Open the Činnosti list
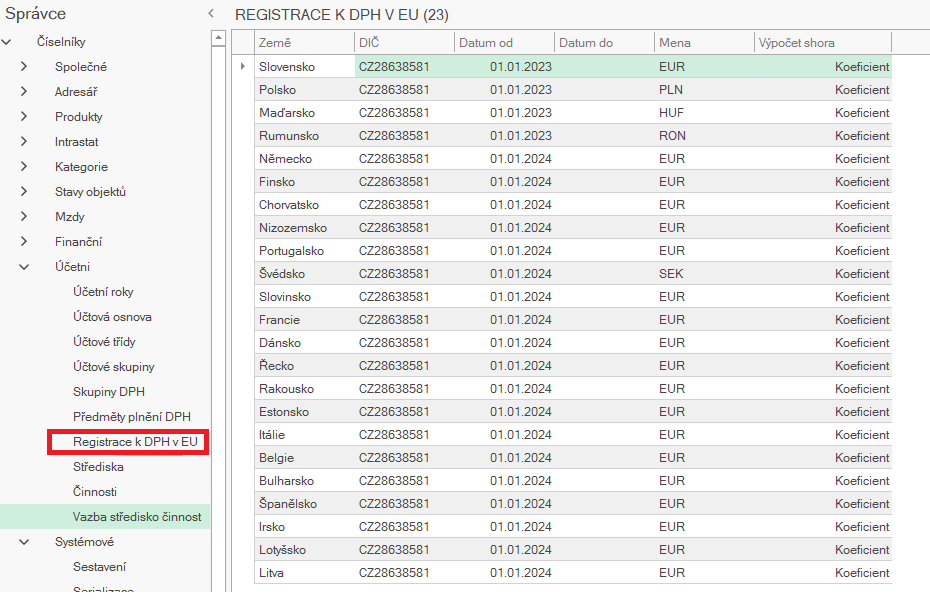 click(x=95, y=492)
